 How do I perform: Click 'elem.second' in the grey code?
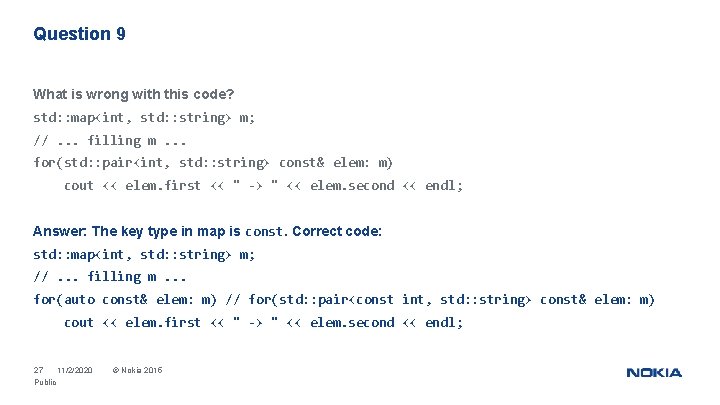click(x=352, y=186)
